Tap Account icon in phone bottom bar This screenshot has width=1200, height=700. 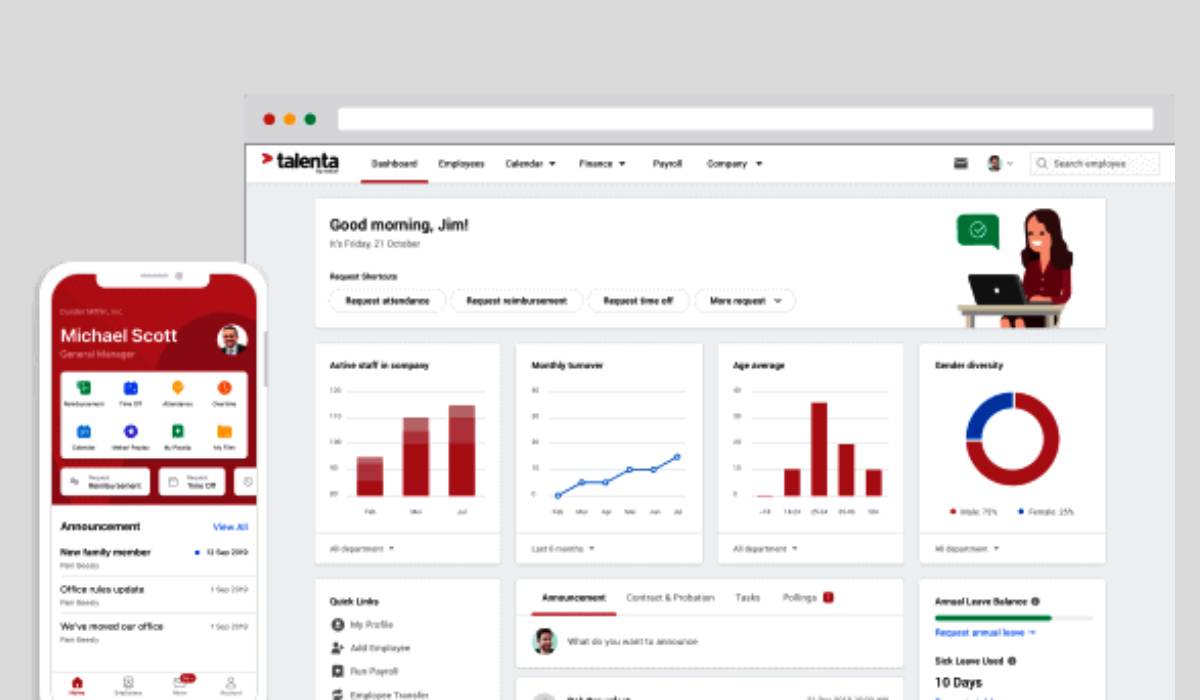230,684
